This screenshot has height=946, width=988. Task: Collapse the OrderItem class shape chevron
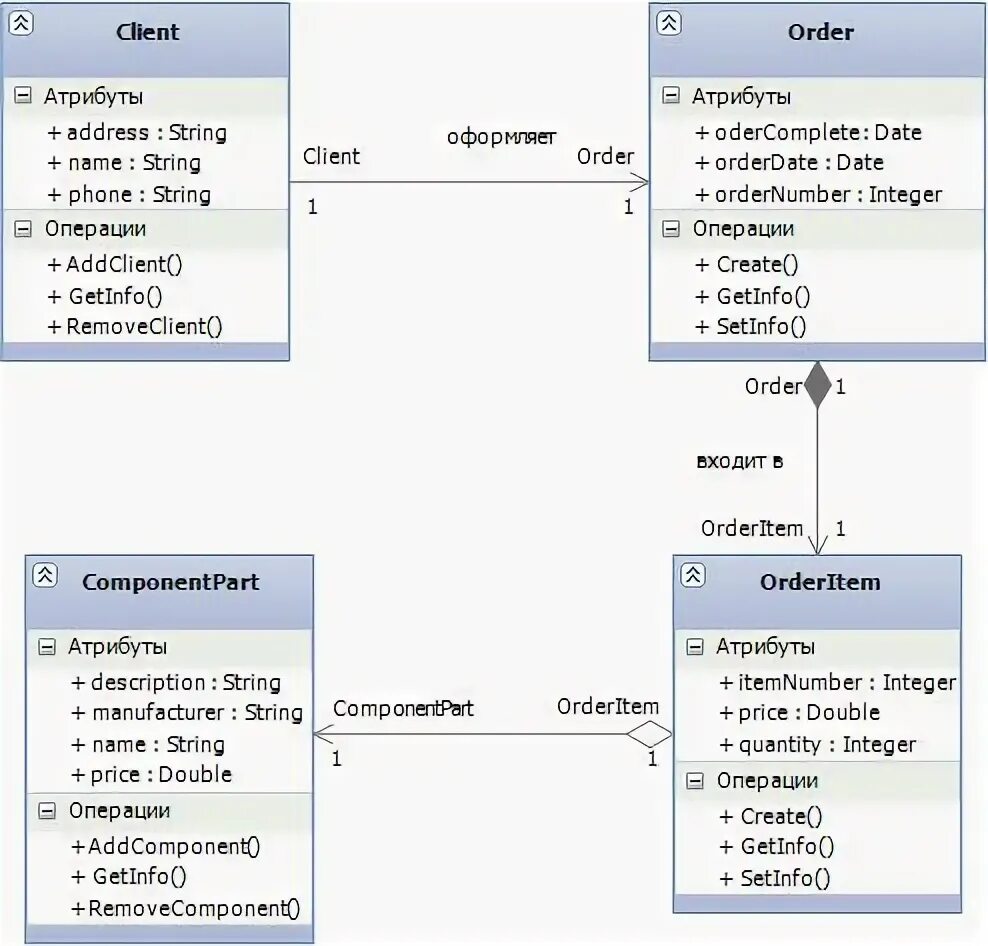click(x=693, y=575)
